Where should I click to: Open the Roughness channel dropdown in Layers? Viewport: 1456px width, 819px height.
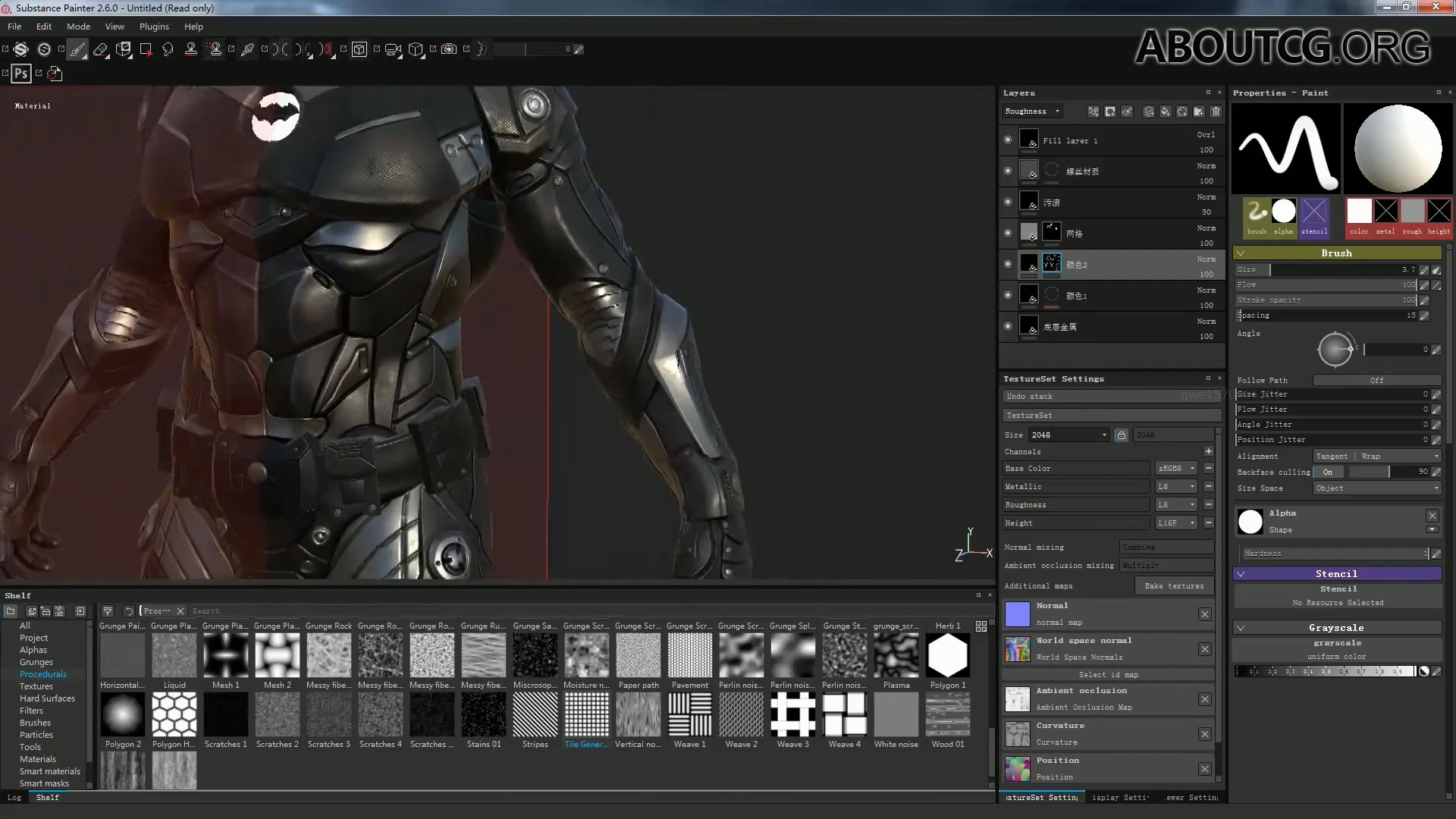click(x=1031, y=111)
